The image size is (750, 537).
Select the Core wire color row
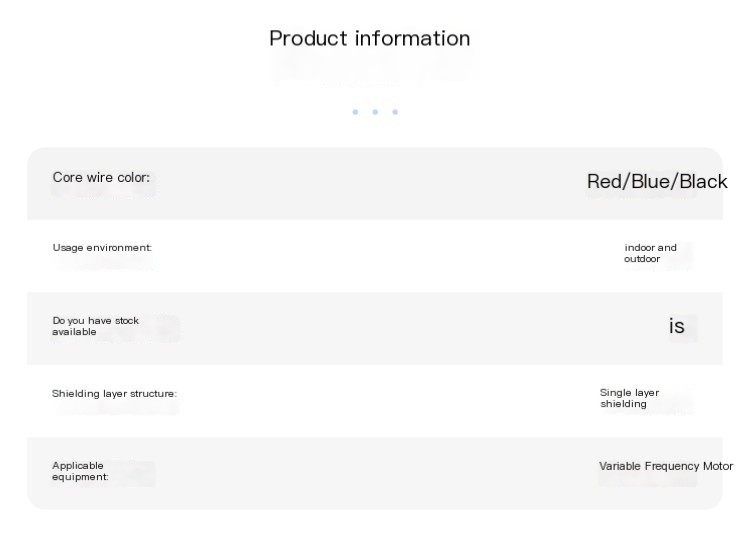(375, 184)
